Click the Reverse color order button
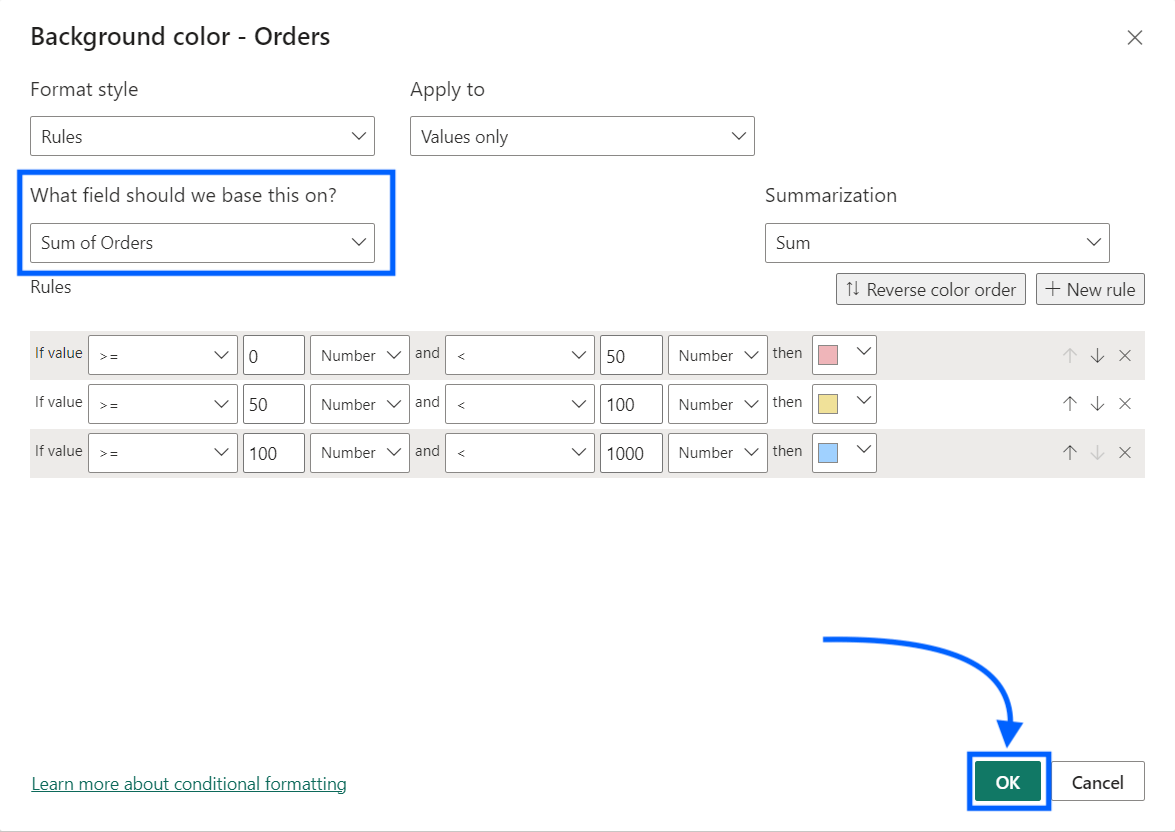Viewport: 1175px width, 832px height. coord(930,289)
